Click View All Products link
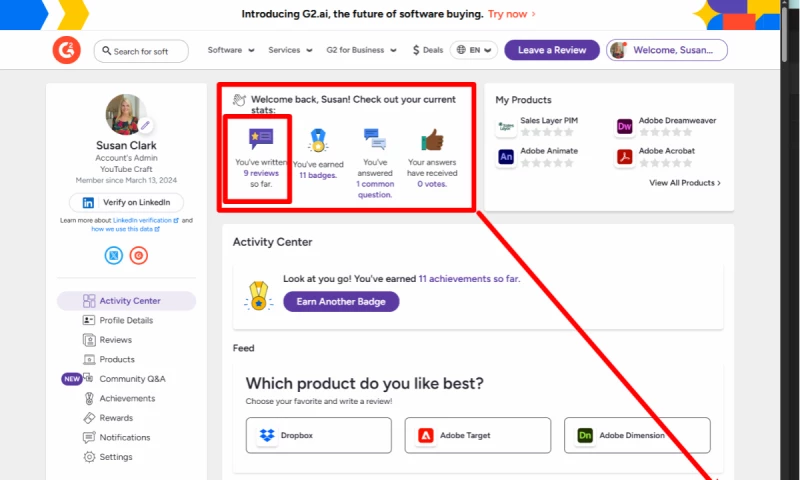Screen dimensions: 800x480 pos(684,183)
